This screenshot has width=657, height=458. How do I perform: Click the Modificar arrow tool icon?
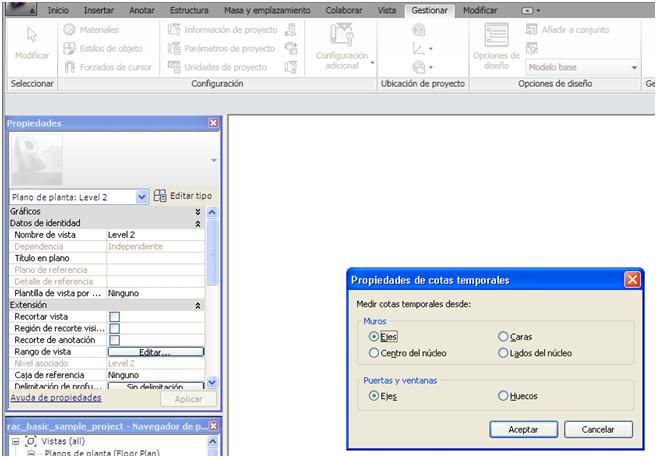coord(31,36)
